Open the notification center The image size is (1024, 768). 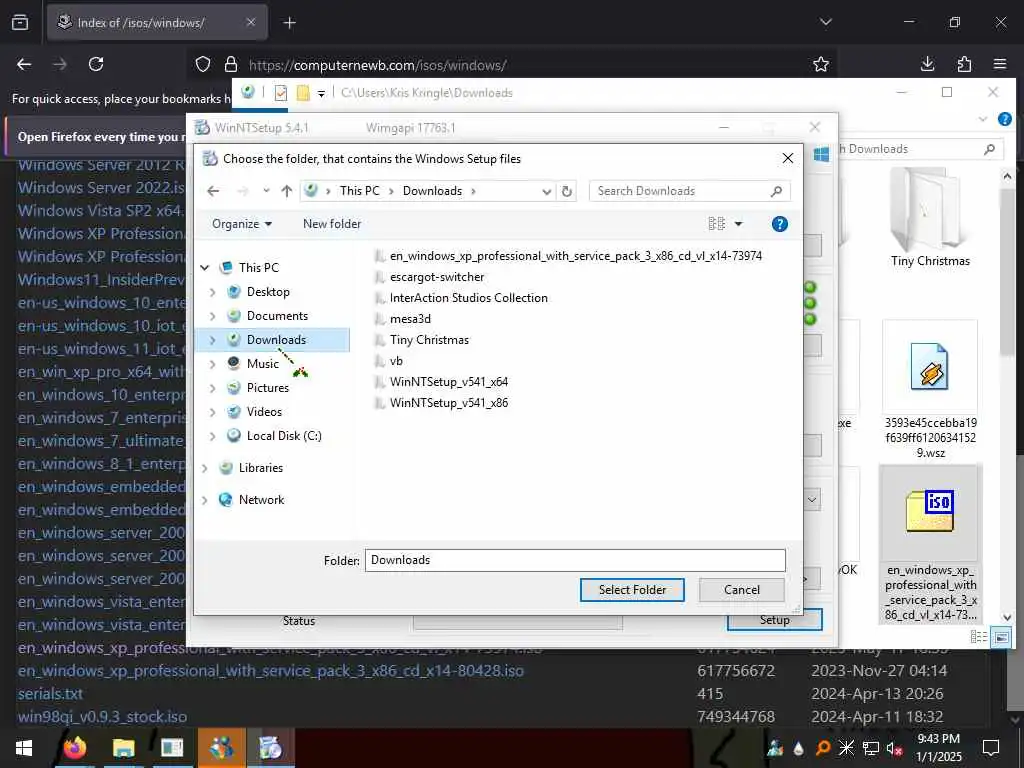[991, 748]
